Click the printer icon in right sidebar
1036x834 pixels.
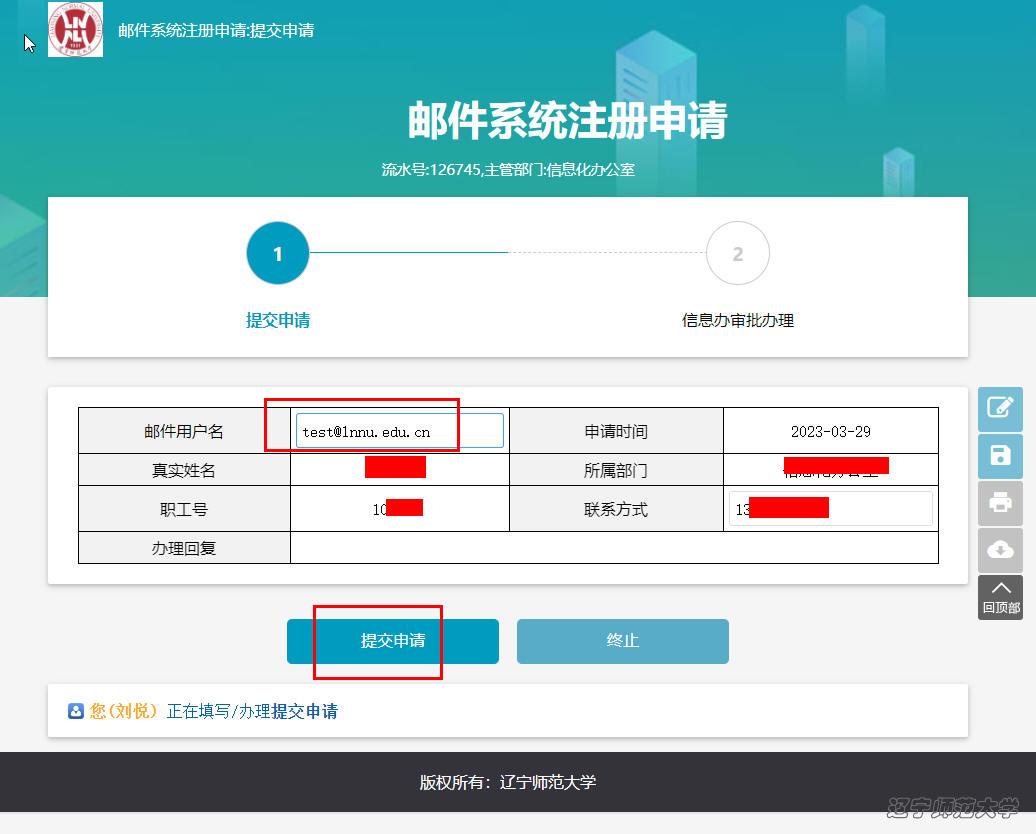click(x=1000, y=503)
